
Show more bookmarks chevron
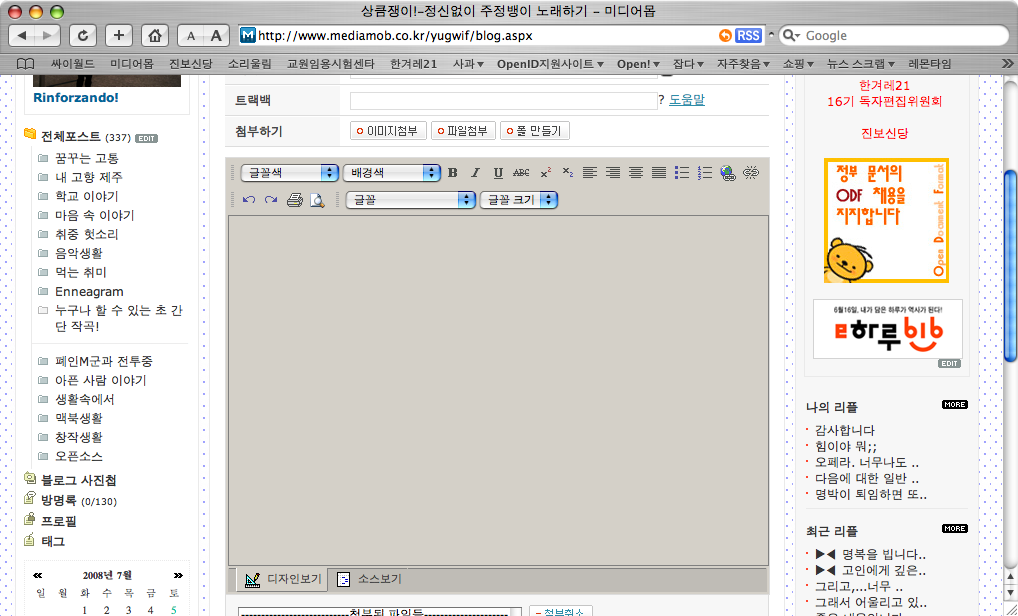[x=1007, y=64]
